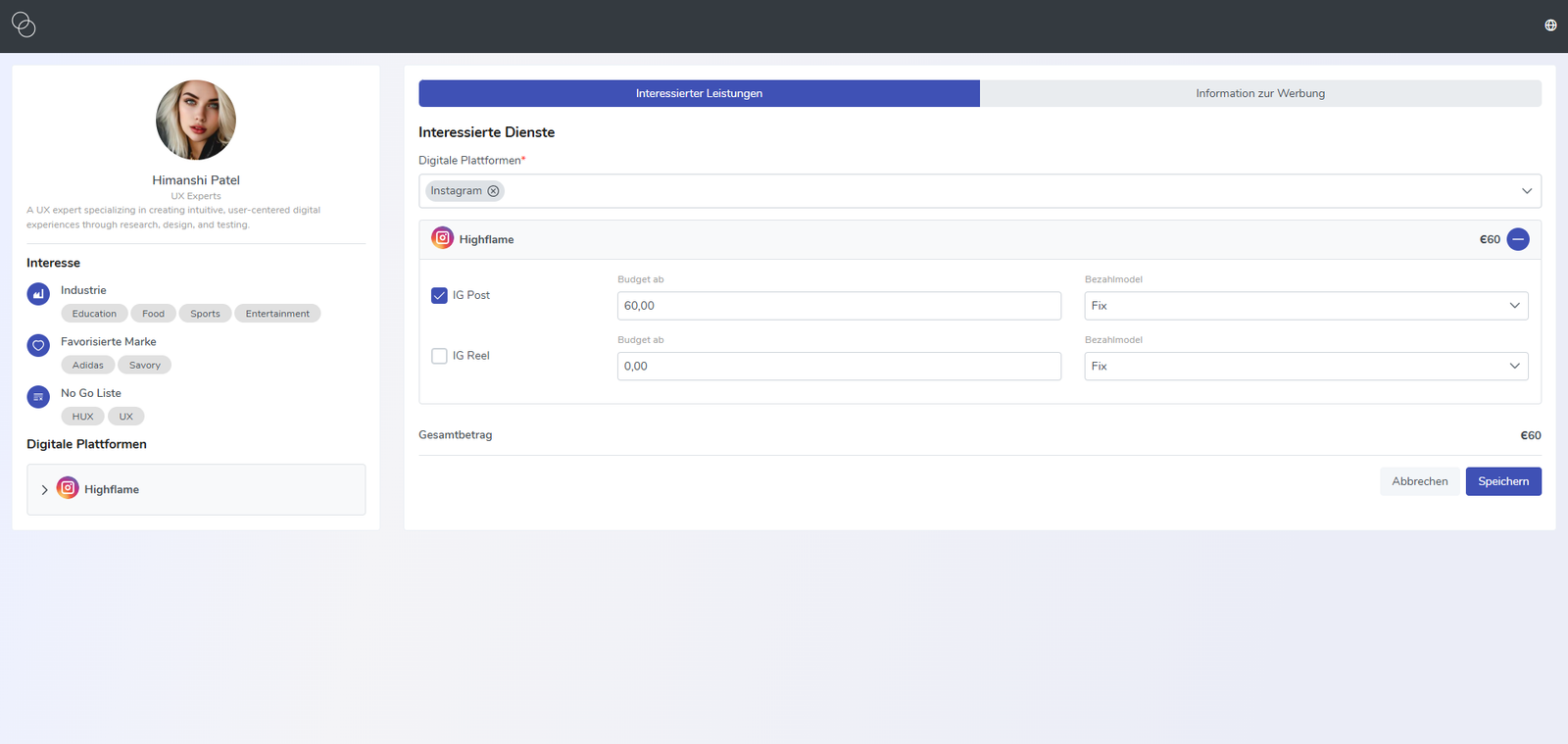Click the Education industry tag
The width and height of the screenshot is (1568, 744).
(x=94, y=314)
